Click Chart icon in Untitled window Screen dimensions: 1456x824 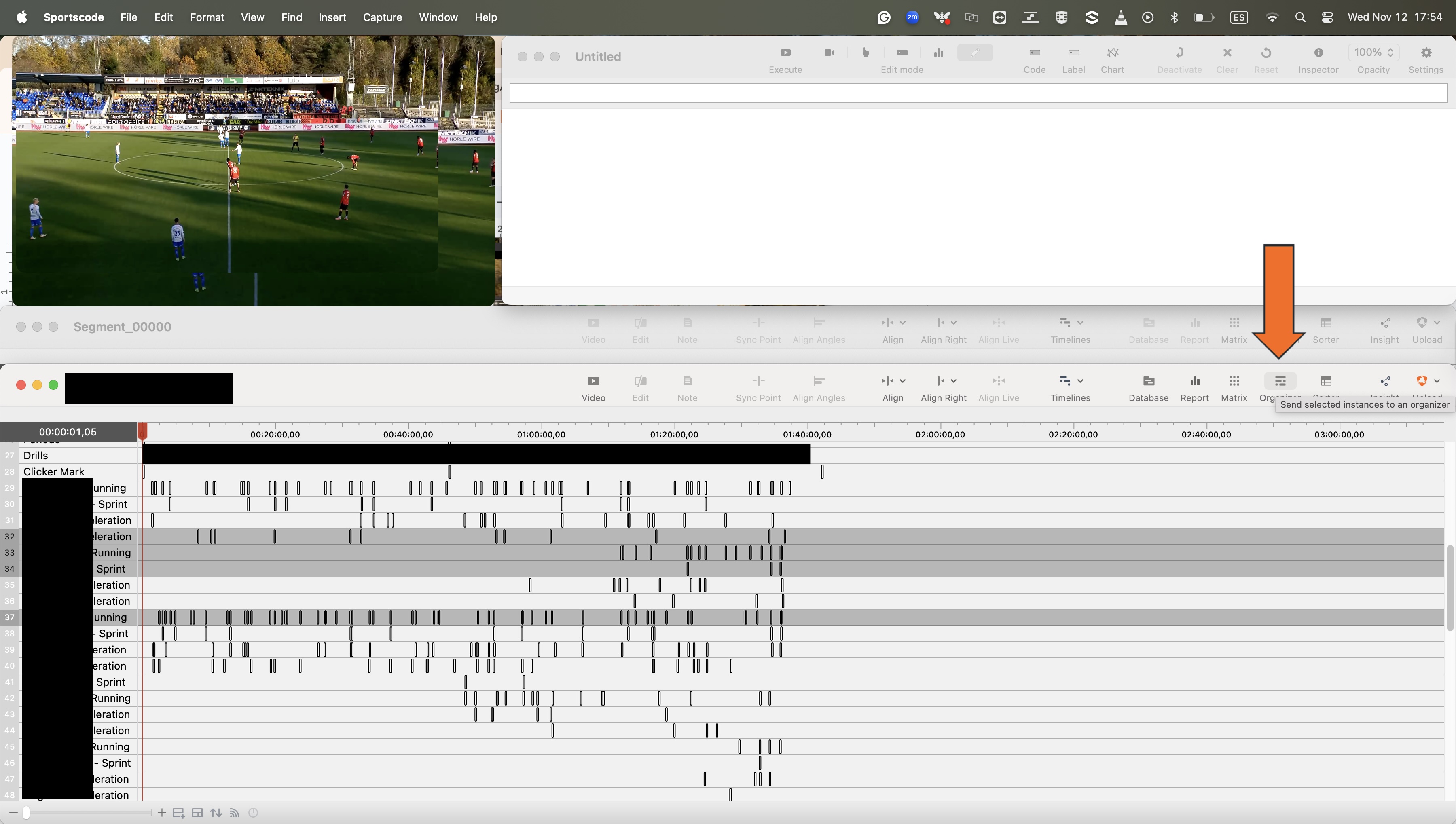click(x=1112, y=53)
